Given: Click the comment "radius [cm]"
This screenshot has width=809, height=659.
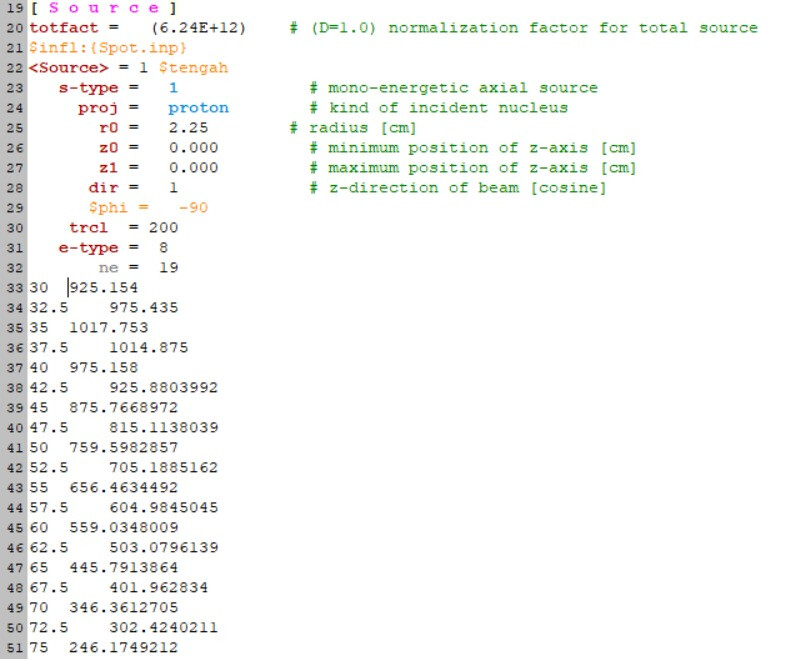Looking at the screenshot, I should coord(362,128).
